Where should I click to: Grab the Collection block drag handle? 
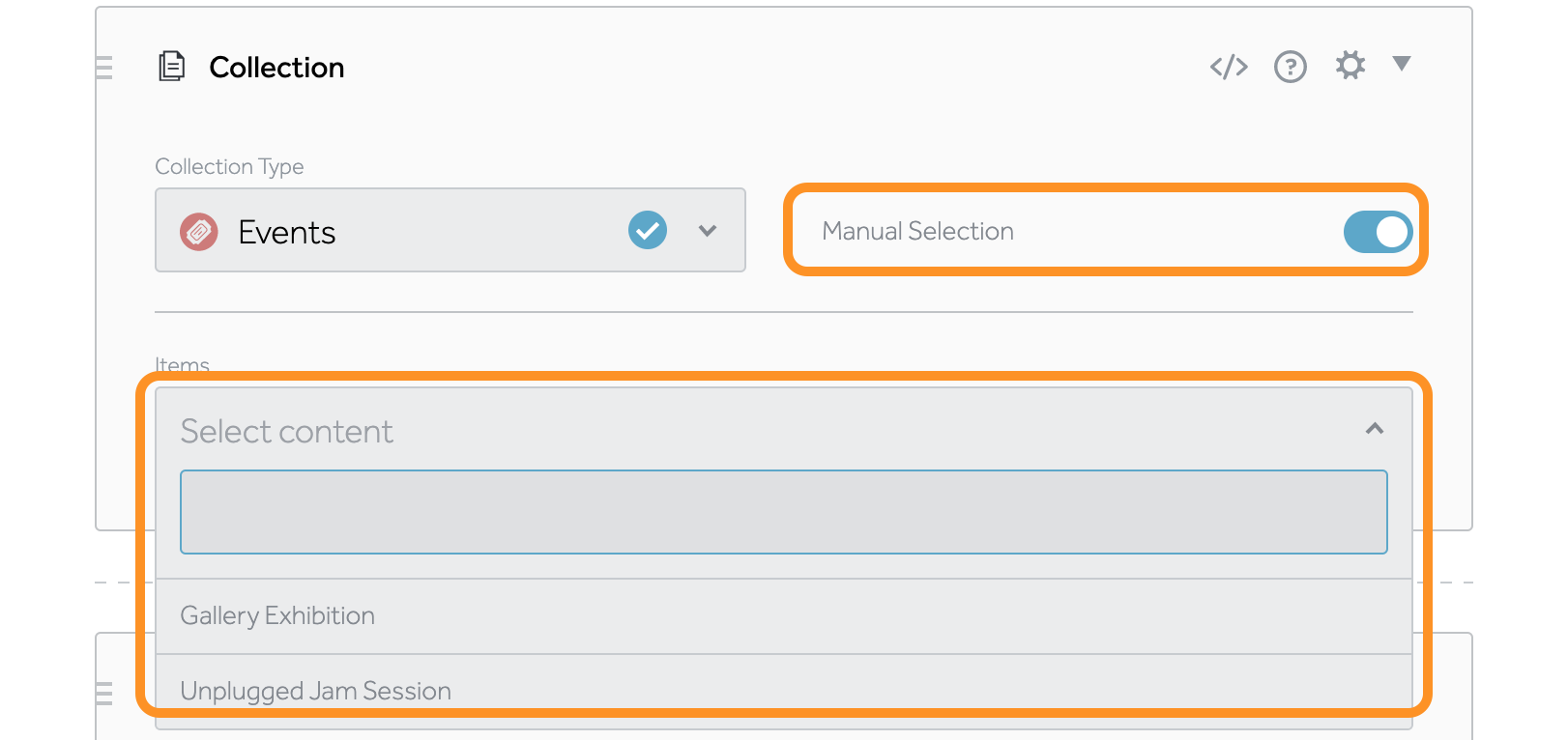click(104, 67)
